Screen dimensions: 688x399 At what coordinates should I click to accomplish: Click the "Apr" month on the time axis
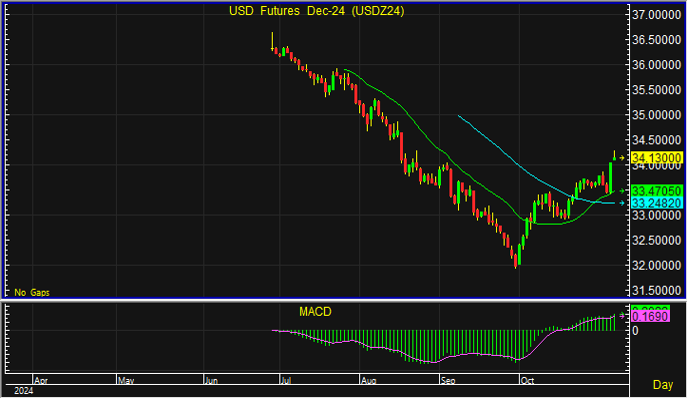click(41, 380)
